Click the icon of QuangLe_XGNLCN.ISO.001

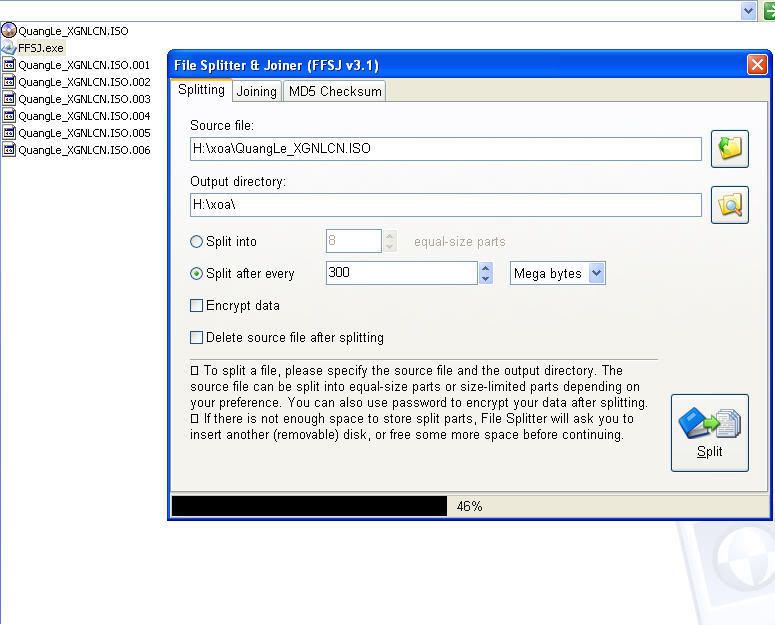point(8,65)
